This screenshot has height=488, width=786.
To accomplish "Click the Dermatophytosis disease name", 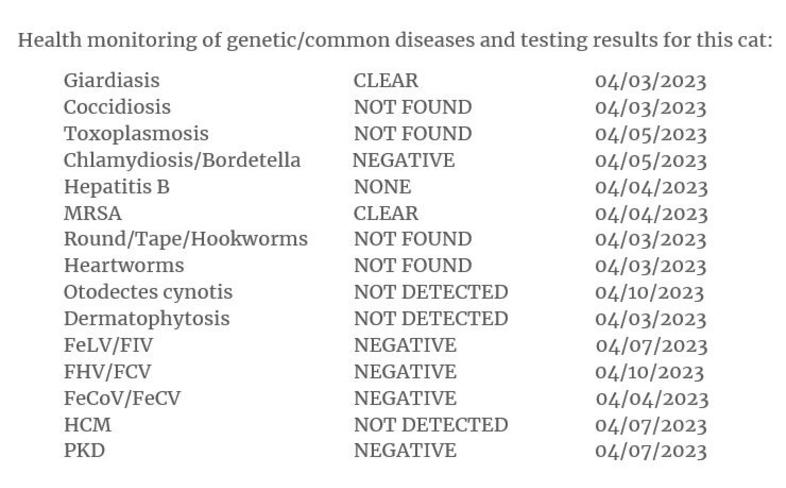I will click(x=146, y=319).
